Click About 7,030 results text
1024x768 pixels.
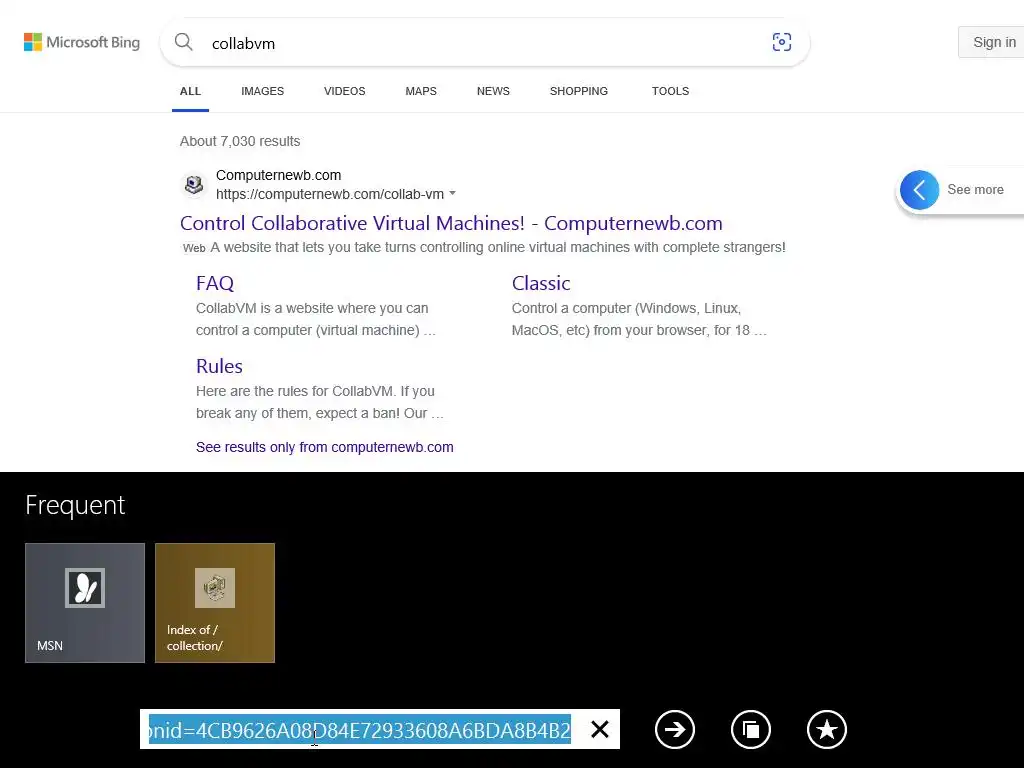coord(240,142)
